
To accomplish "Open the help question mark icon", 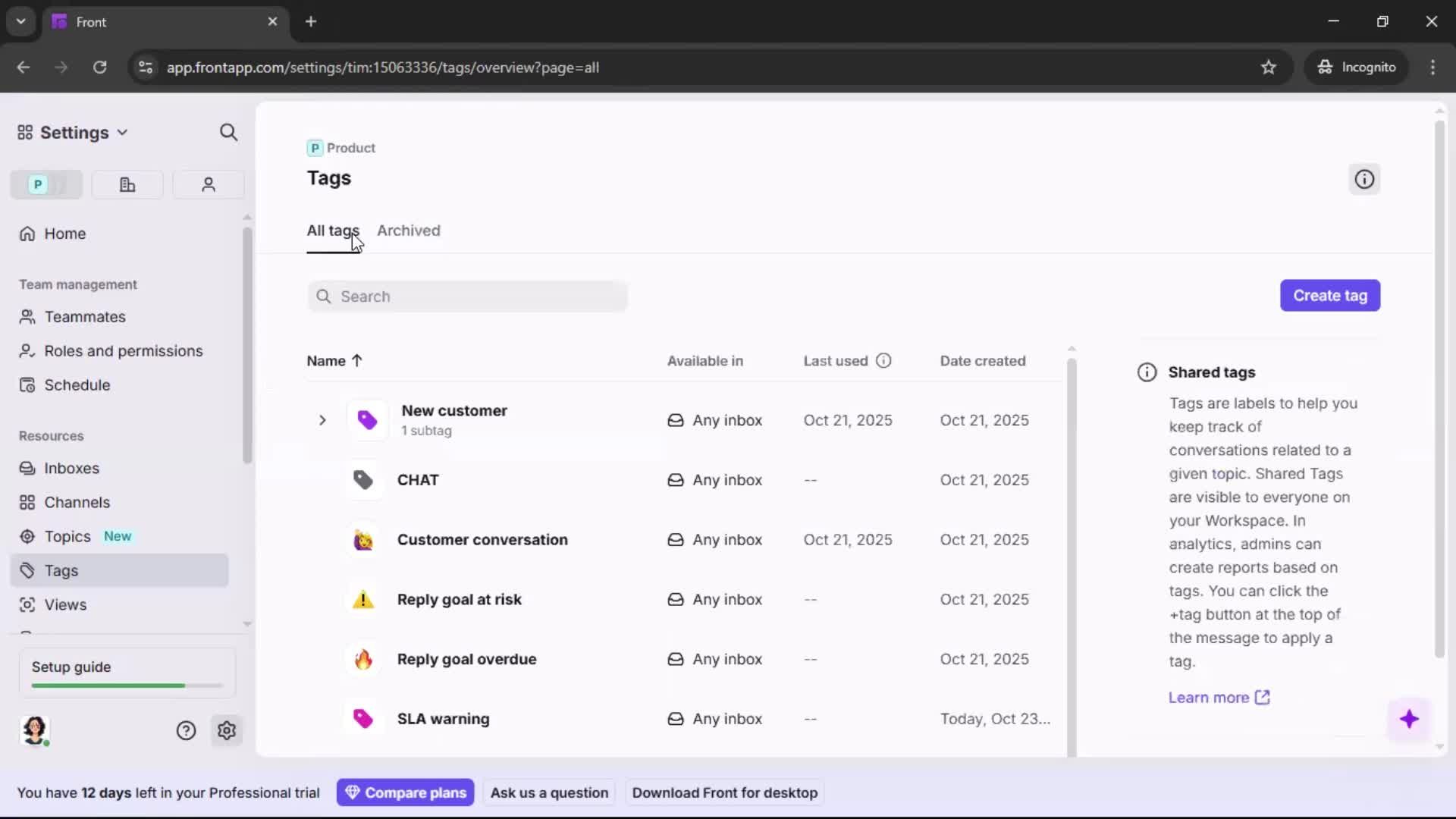I will [x=186, y=730].
